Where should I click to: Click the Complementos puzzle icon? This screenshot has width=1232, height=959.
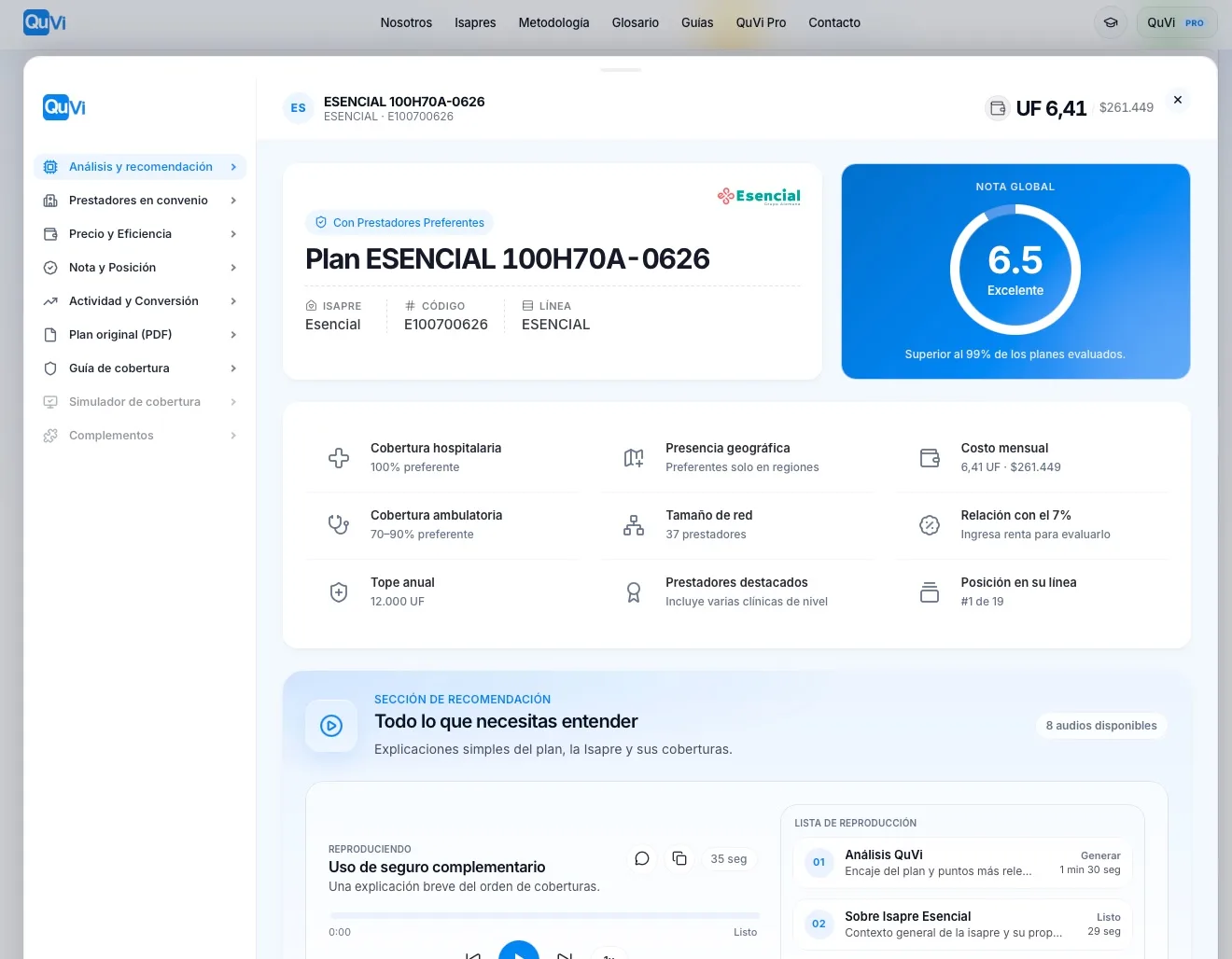point(50,436)
